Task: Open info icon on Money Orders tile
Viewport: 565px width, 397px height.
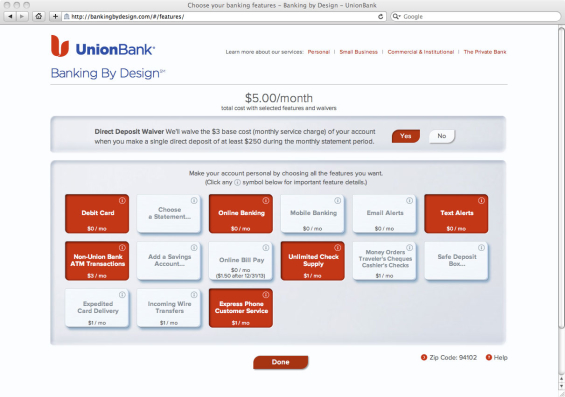Action: 409,248
